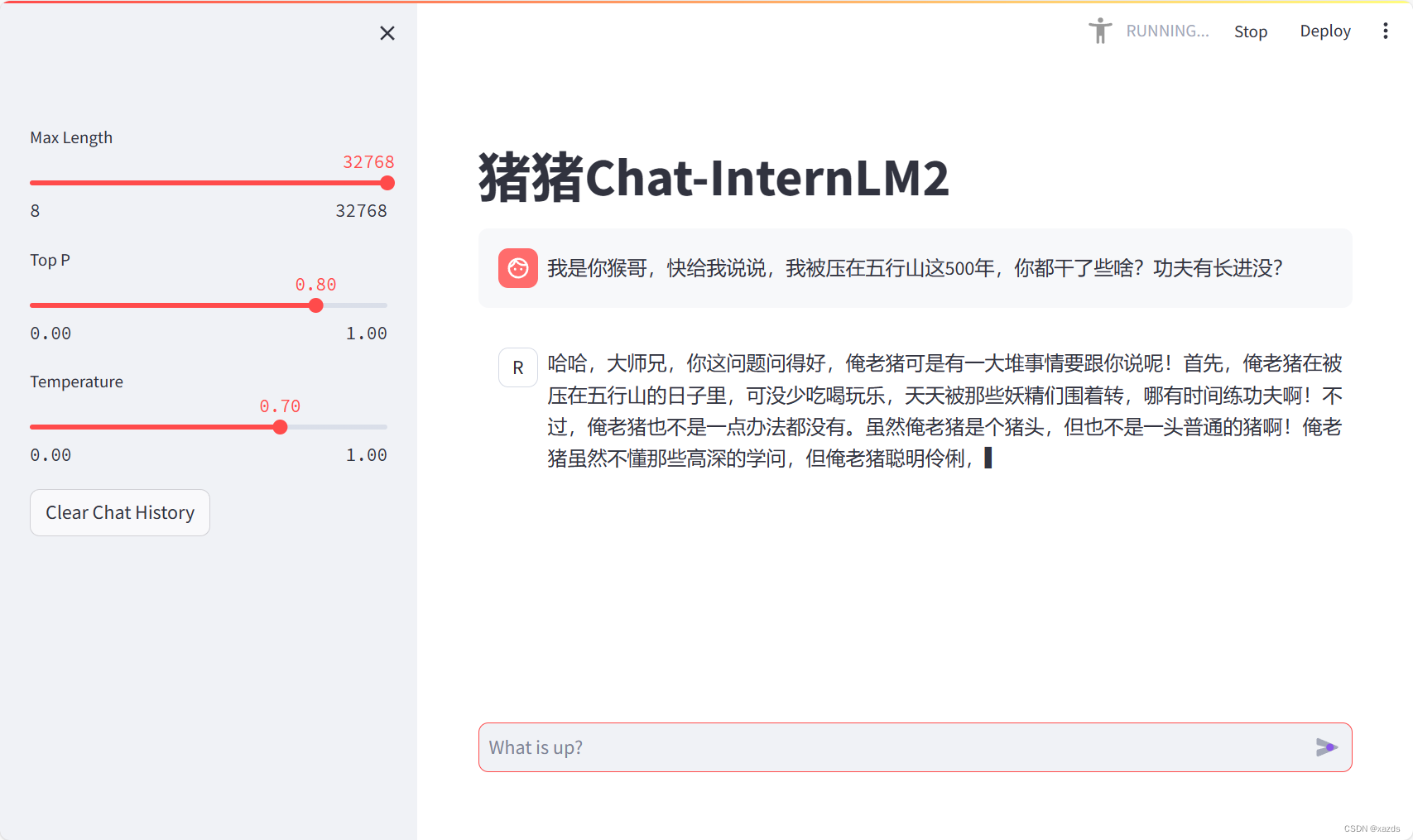Close the sidebar with the X icon
Screen dimensions: 1413x840
click(387, 33)
